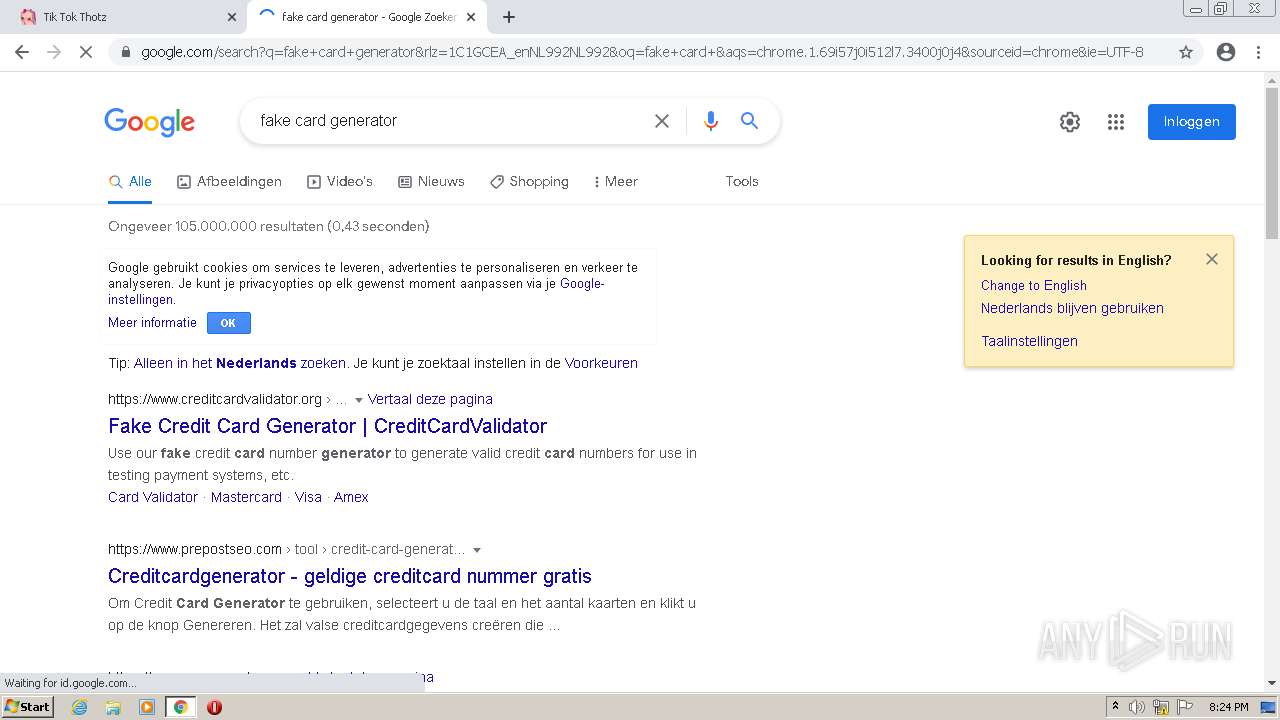Open the Windows Start menu
Image resolution: width=1280 pixels, height=720 pixels.
28,707
